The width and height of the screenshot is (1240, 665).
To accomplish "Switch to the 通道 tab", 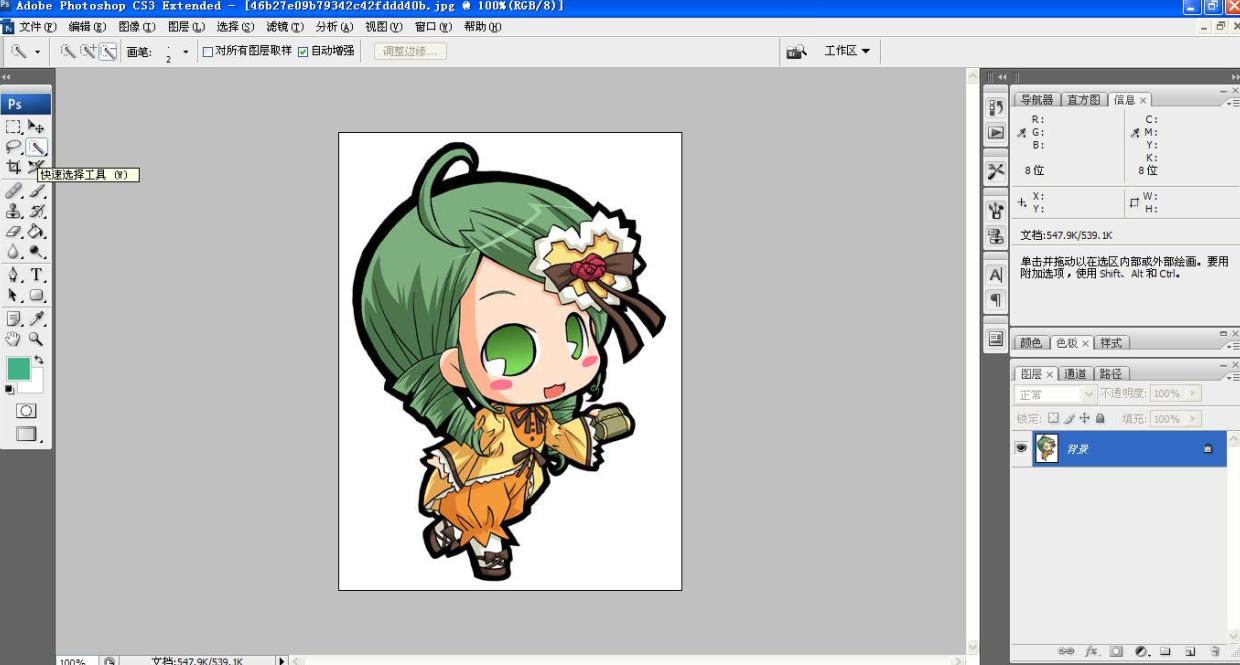I will (x=1075, y=374).
